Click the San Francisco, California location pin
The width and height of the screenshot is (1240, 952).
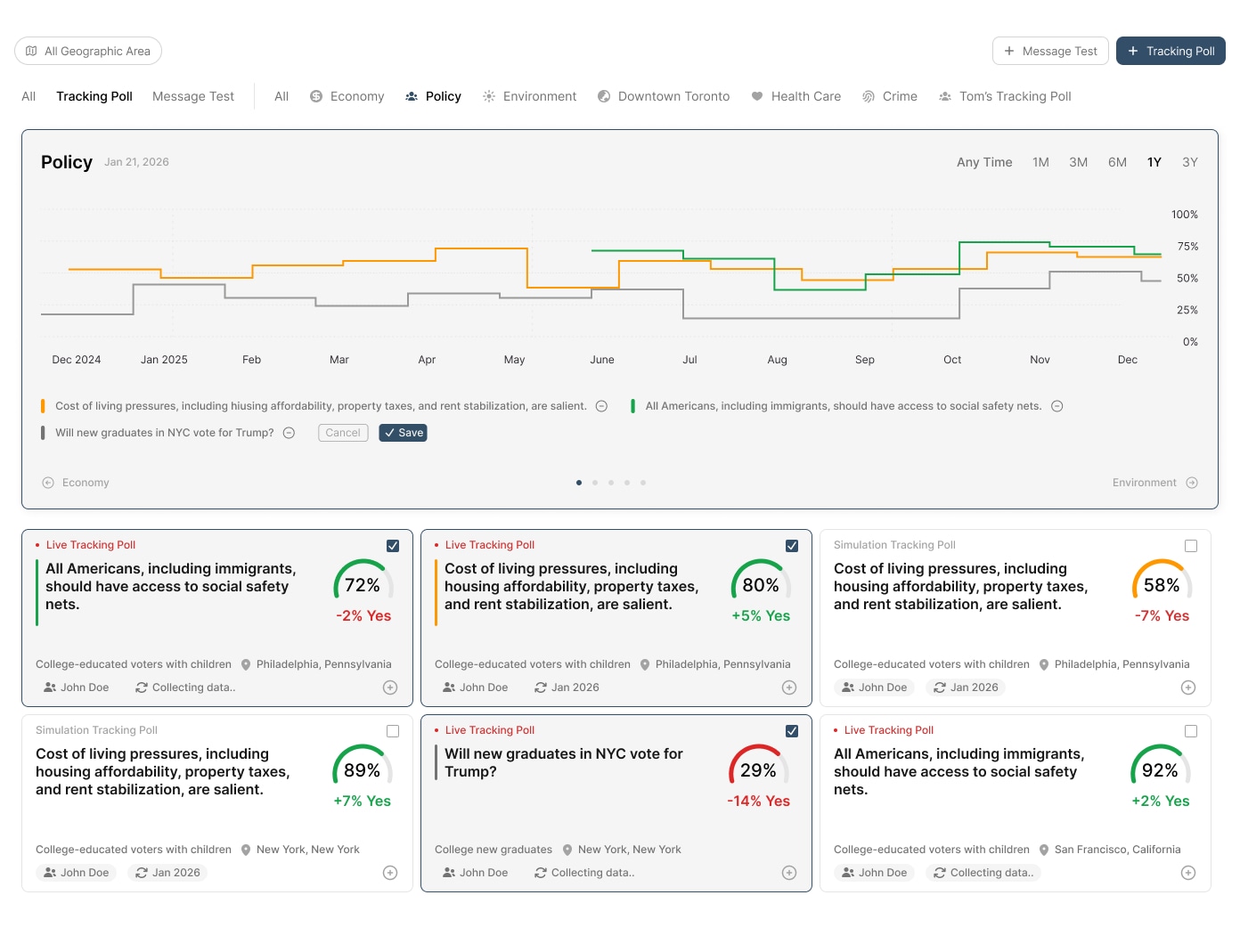(x=1044, y=850)
